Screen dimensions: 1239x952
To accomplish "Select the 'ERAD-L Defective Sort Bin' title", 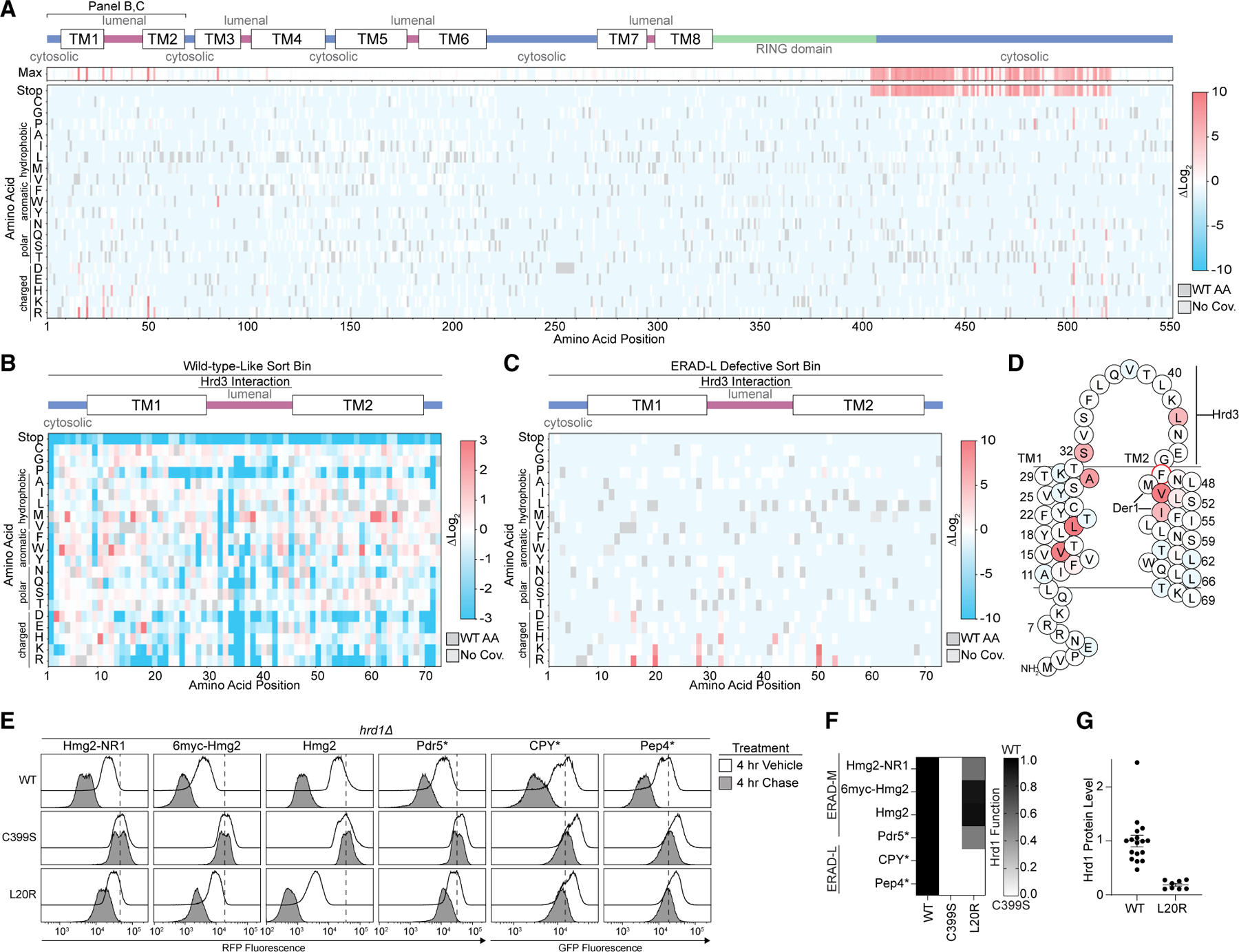I will click(745, 366).
